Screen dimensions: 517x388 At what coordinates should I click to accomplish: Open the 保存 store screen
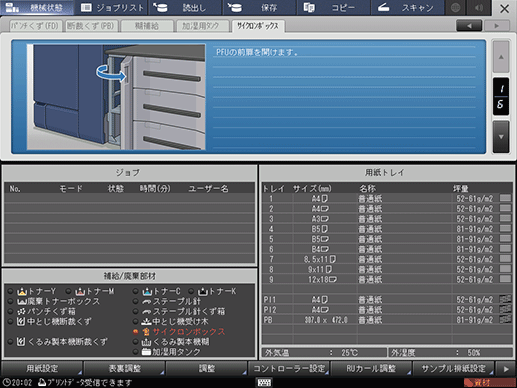259,7
